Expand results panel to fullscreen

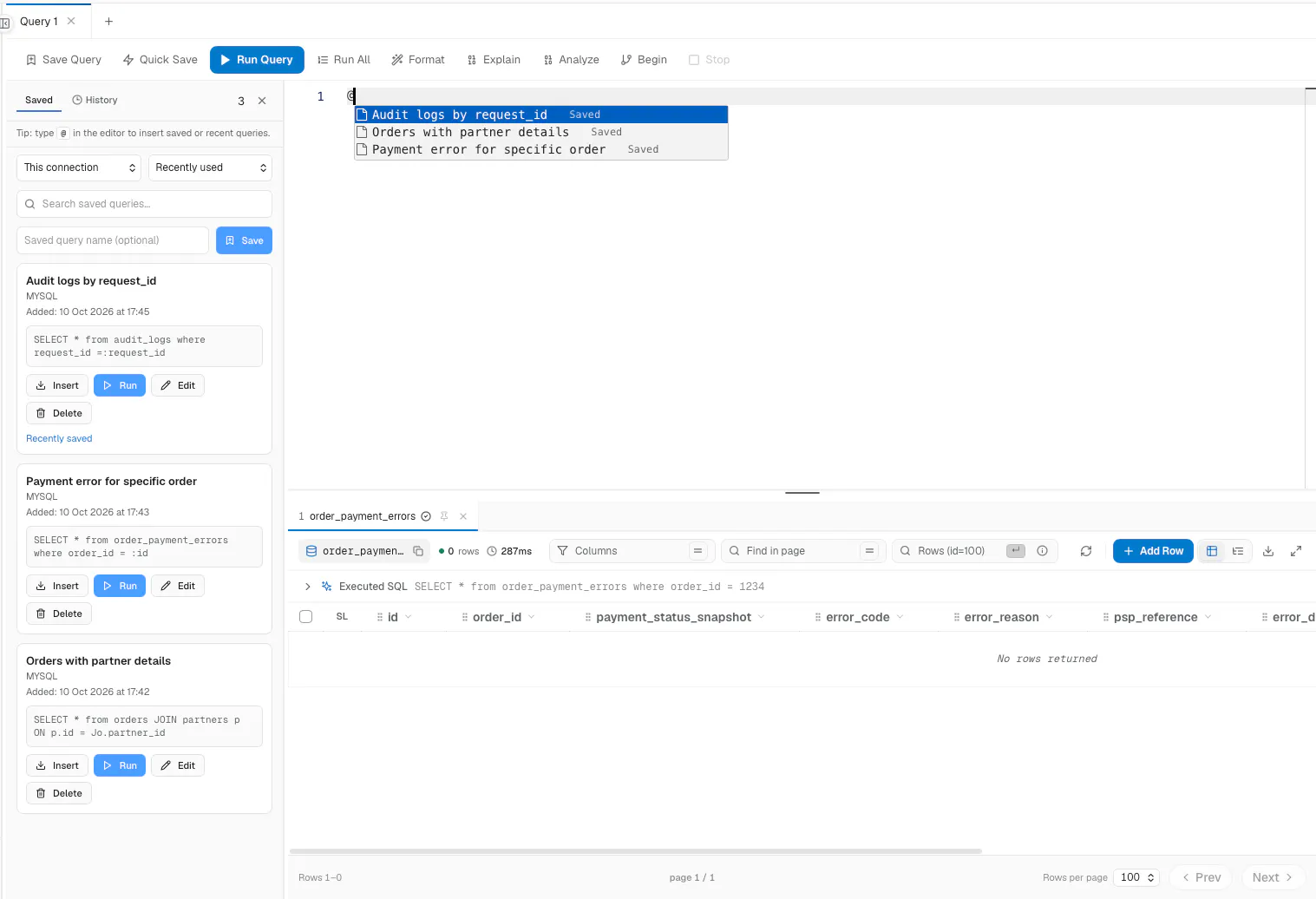[x=1296, y=551]
